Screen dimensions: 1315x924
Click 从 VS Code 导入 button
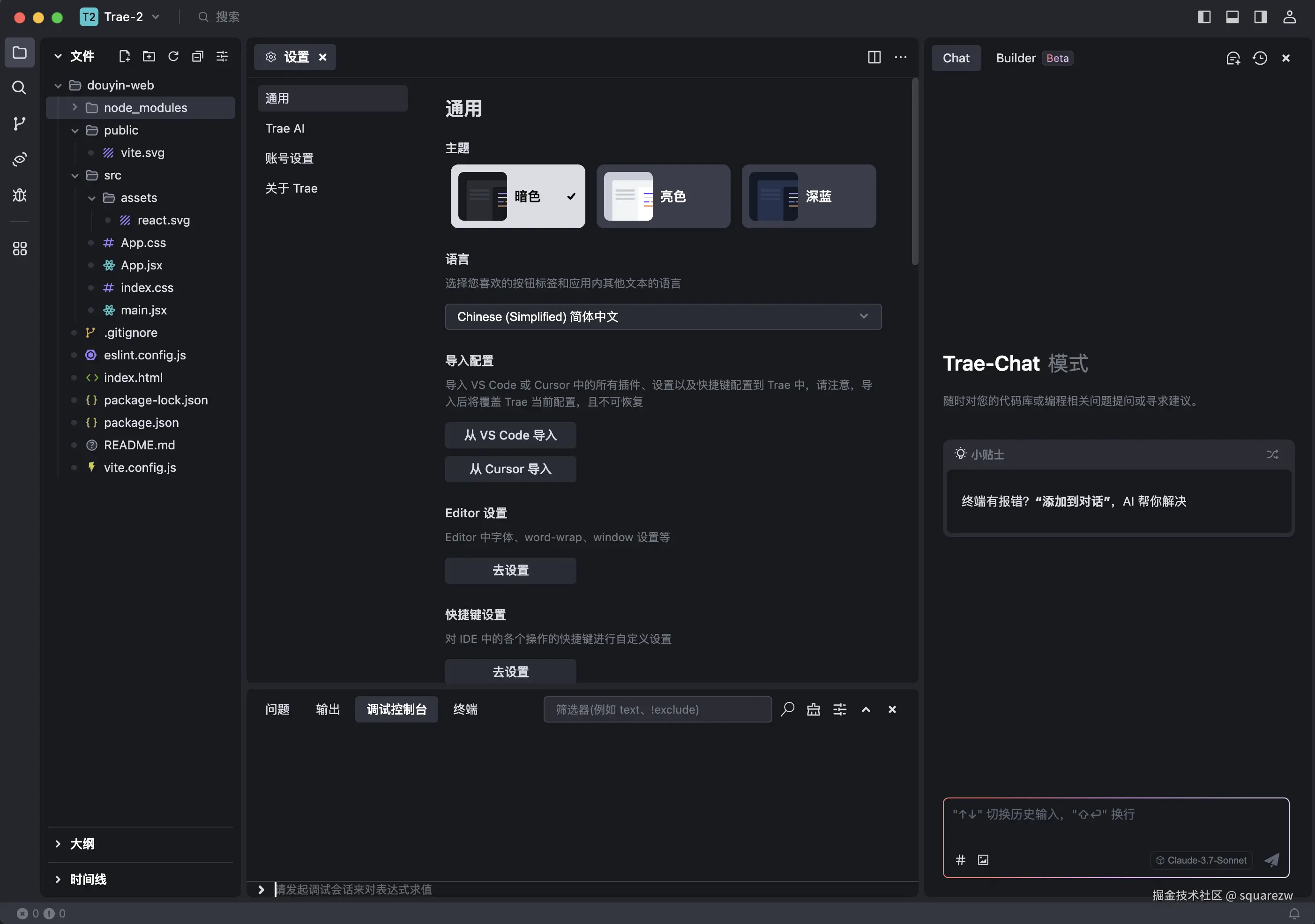click(510, 435)
